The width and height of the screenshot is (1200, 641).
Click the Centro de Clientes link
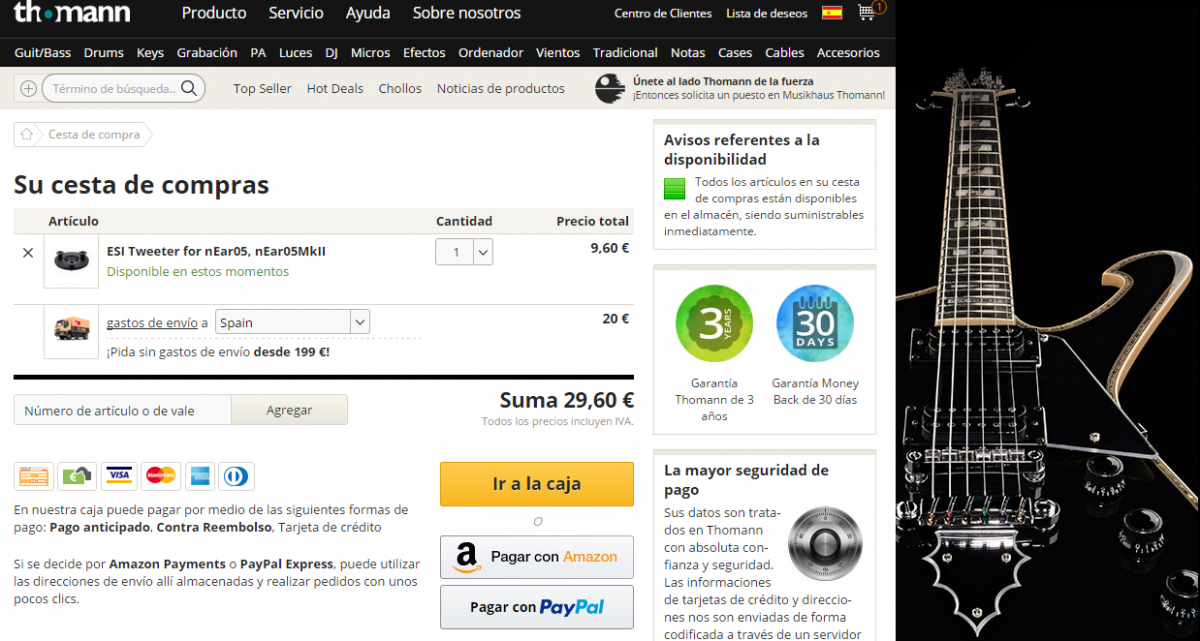[663, 14]
